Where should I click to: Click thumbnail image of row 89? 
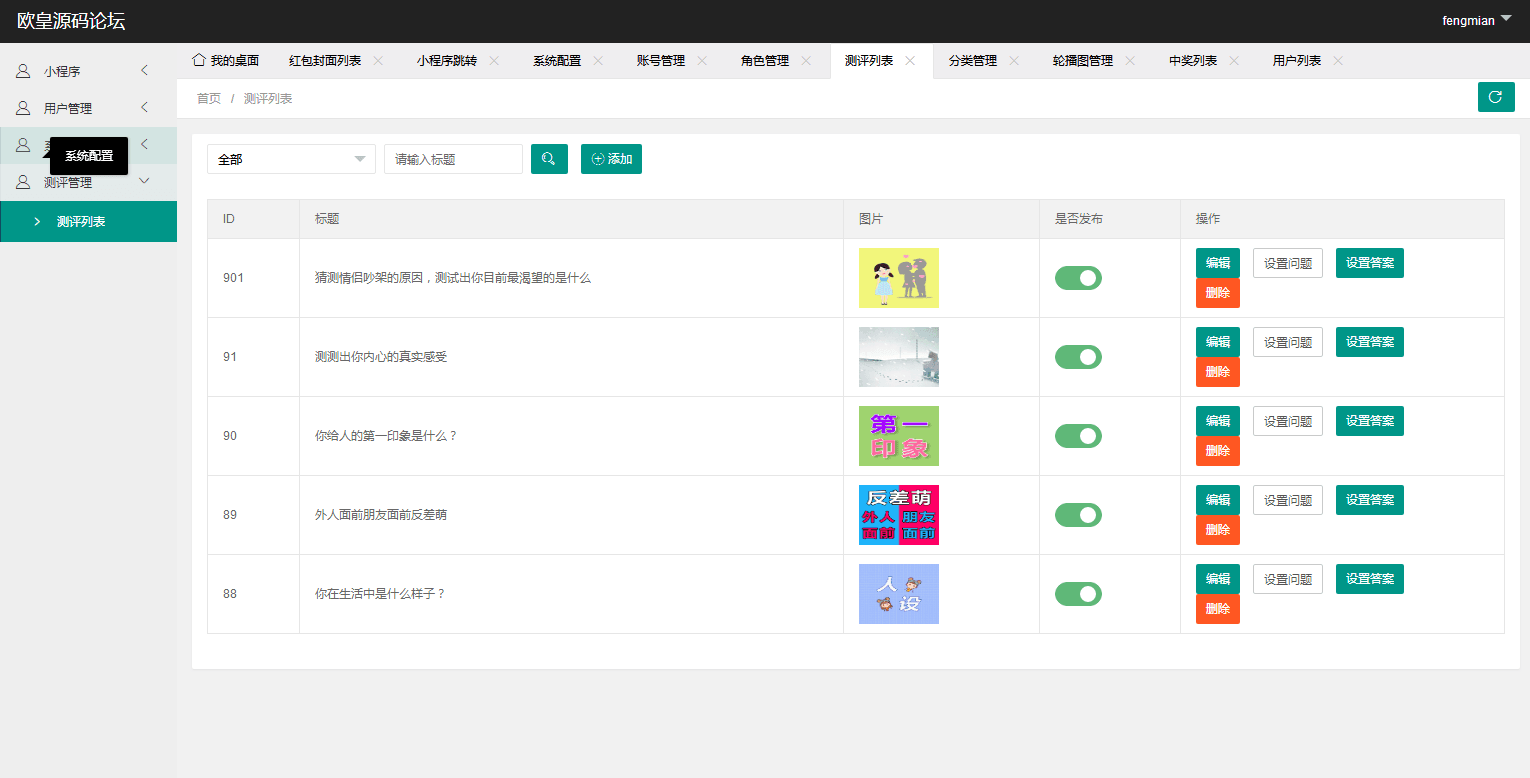[x=898, y=515]
